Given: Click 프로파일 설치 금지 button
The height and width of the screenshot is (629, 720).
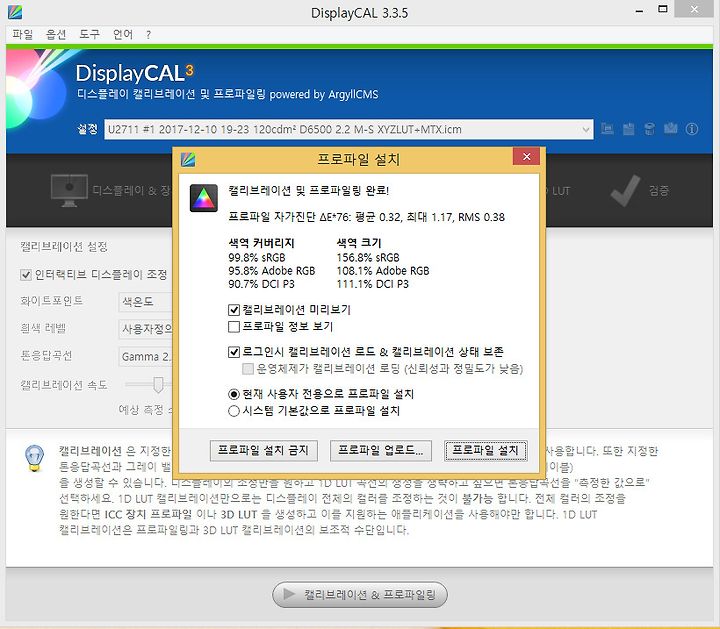Looking at the screenshot, I should tap(264, 450).
